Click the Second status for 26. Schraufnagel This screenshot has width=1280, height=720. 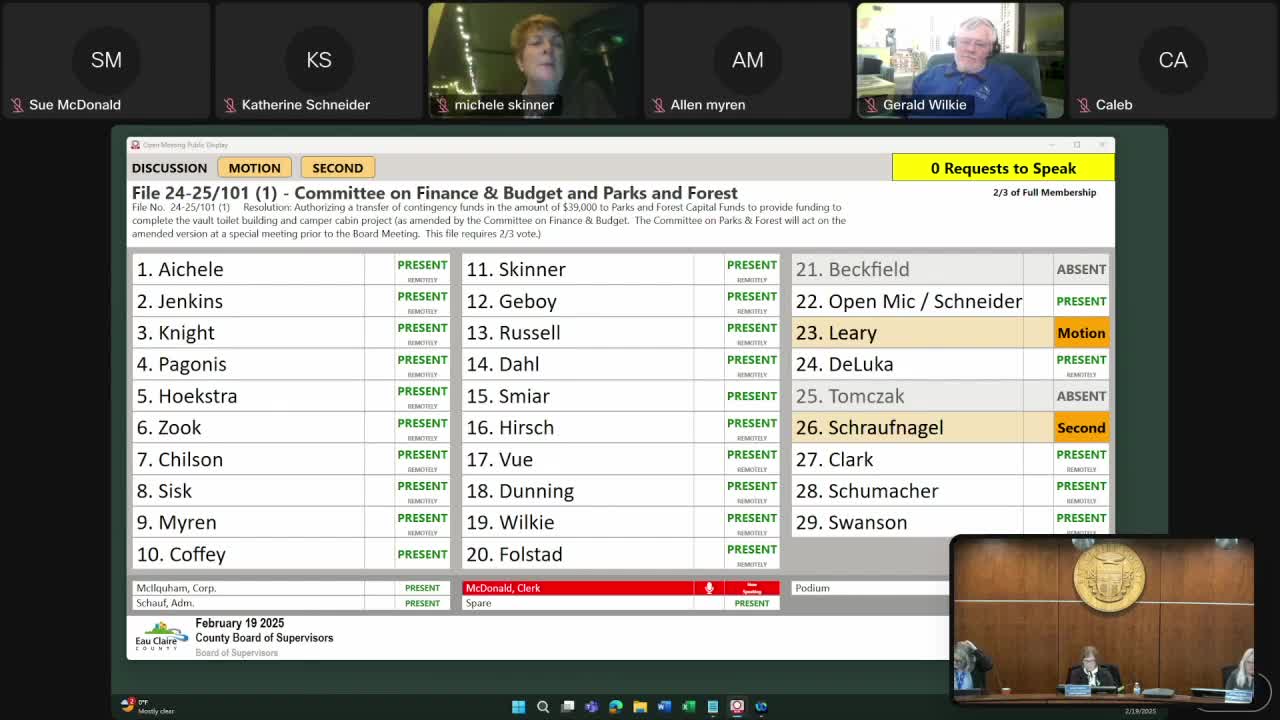(1081, 428)
